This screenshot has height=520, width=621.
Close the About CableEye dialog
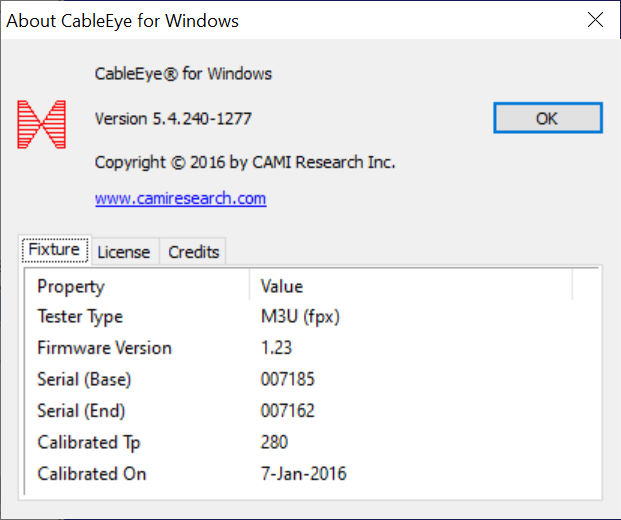(595, 20)
